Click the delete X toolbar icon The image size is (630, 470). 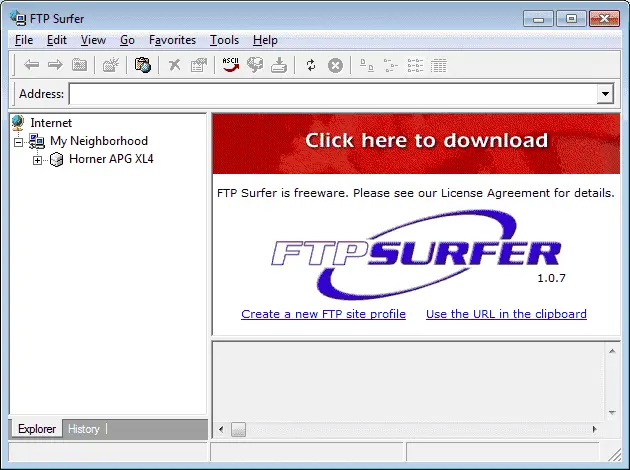[174, 65]
